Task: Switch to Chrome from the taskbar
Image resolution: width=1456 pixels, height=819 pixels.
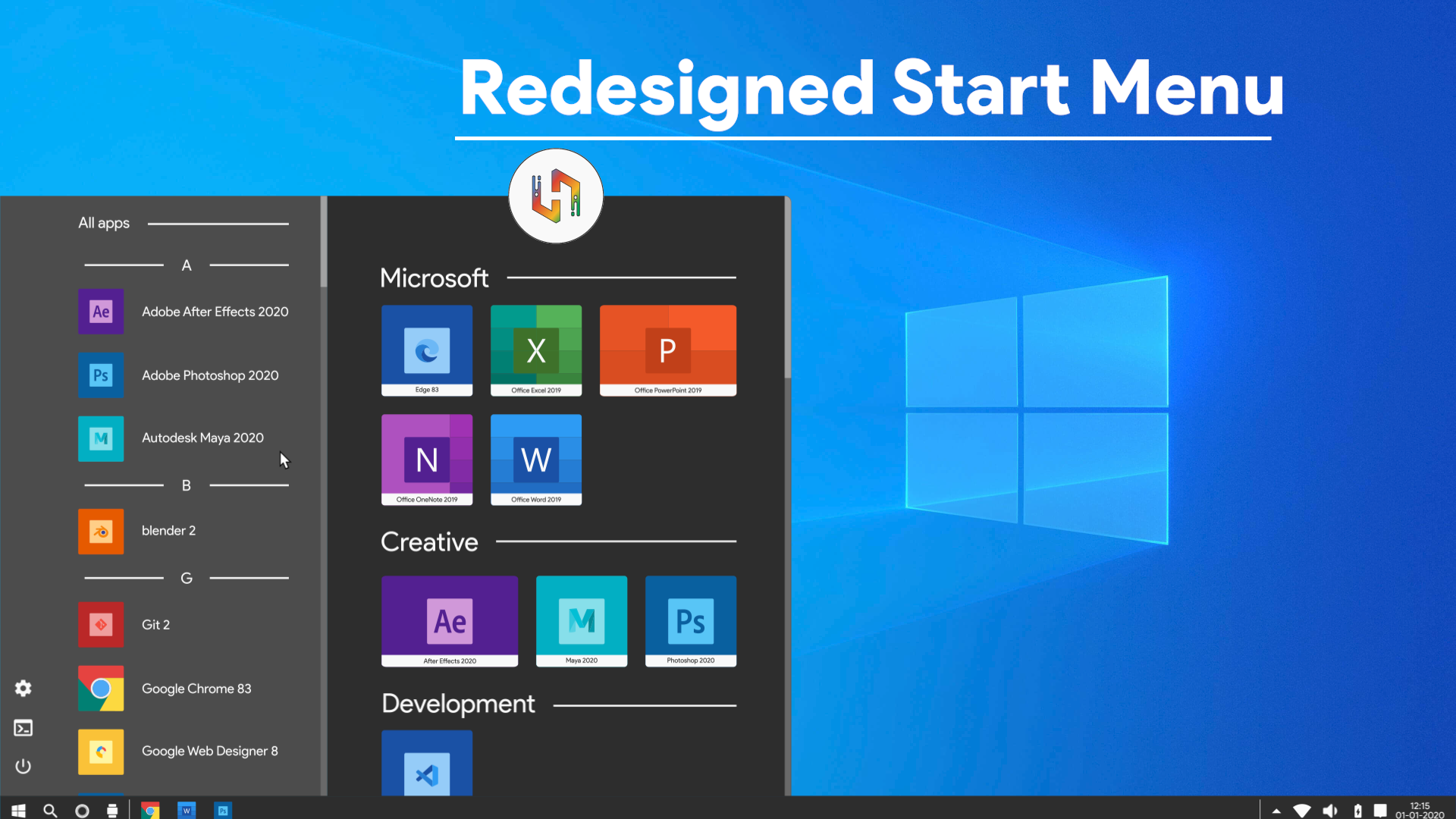Action: [x=150, y=811]
